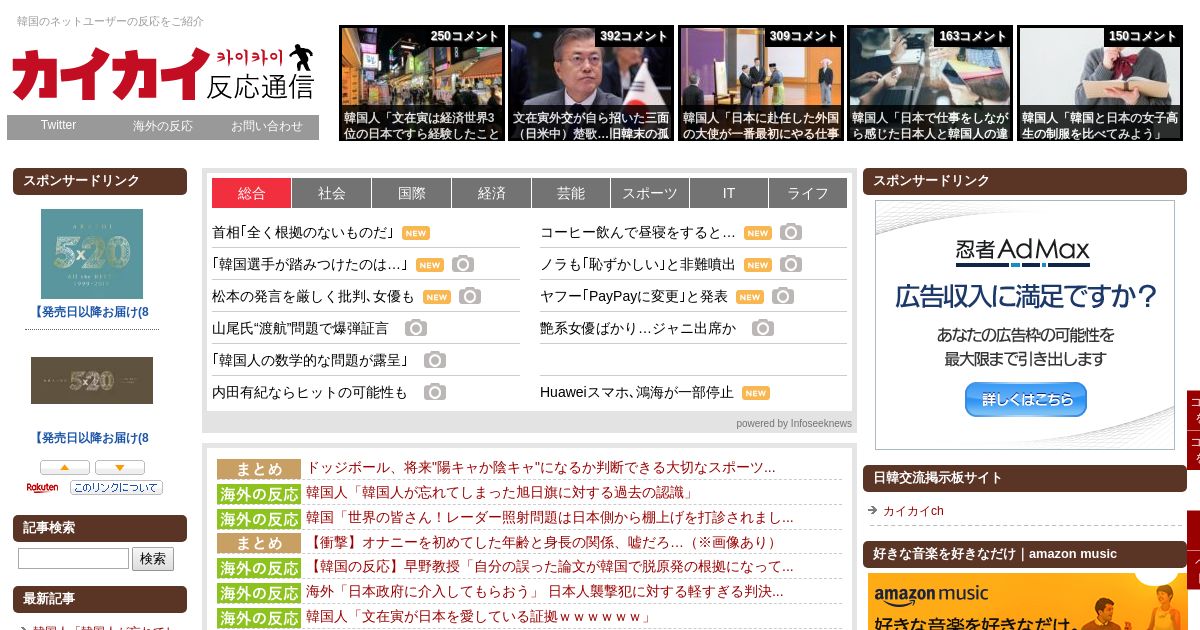The height and width of the screenshot is (630, 1200).
Task: Click the 詳しくはこちら ad button
Action: (x=1025, y=399)
